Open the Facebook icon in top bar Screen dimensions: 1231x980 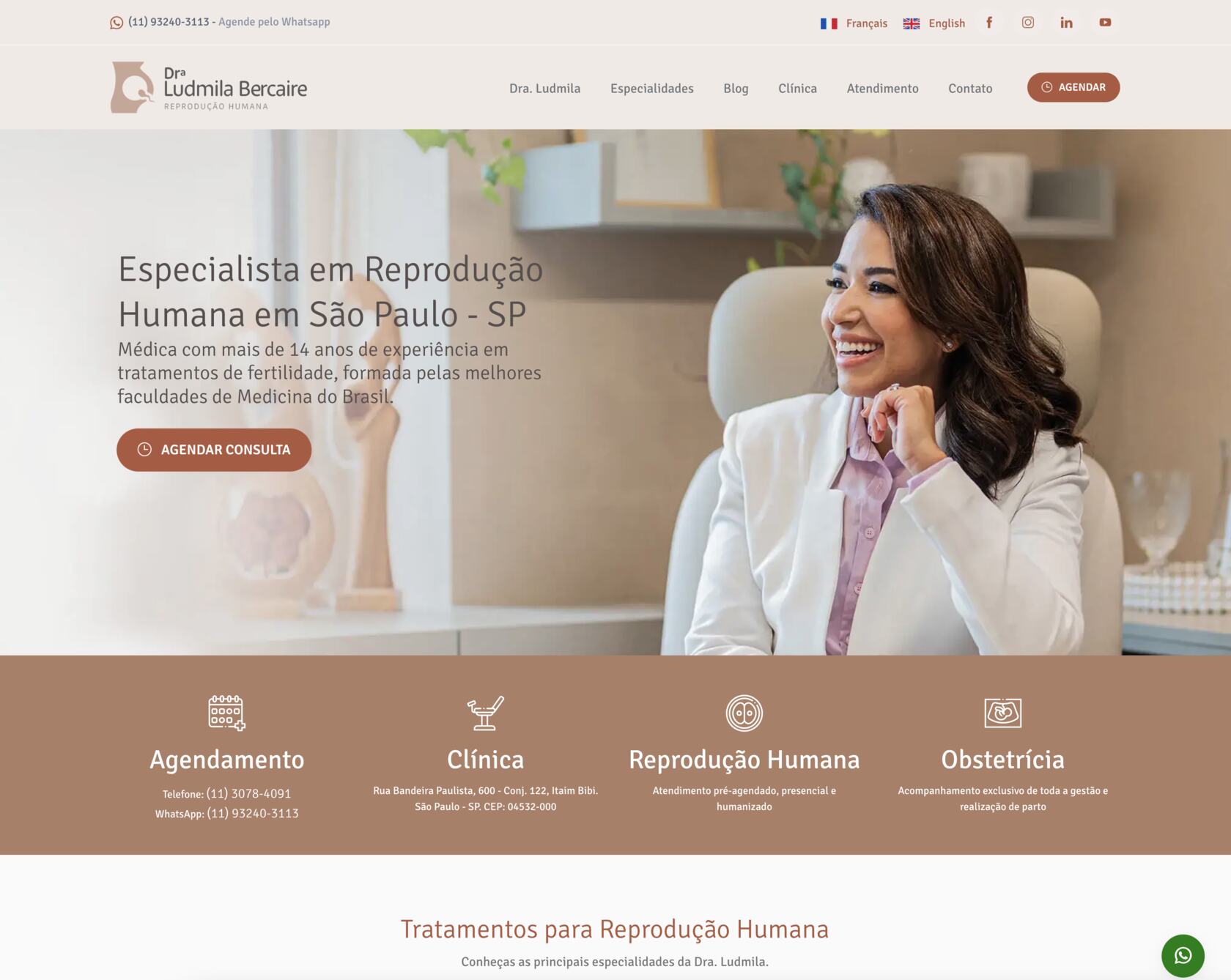989,23
